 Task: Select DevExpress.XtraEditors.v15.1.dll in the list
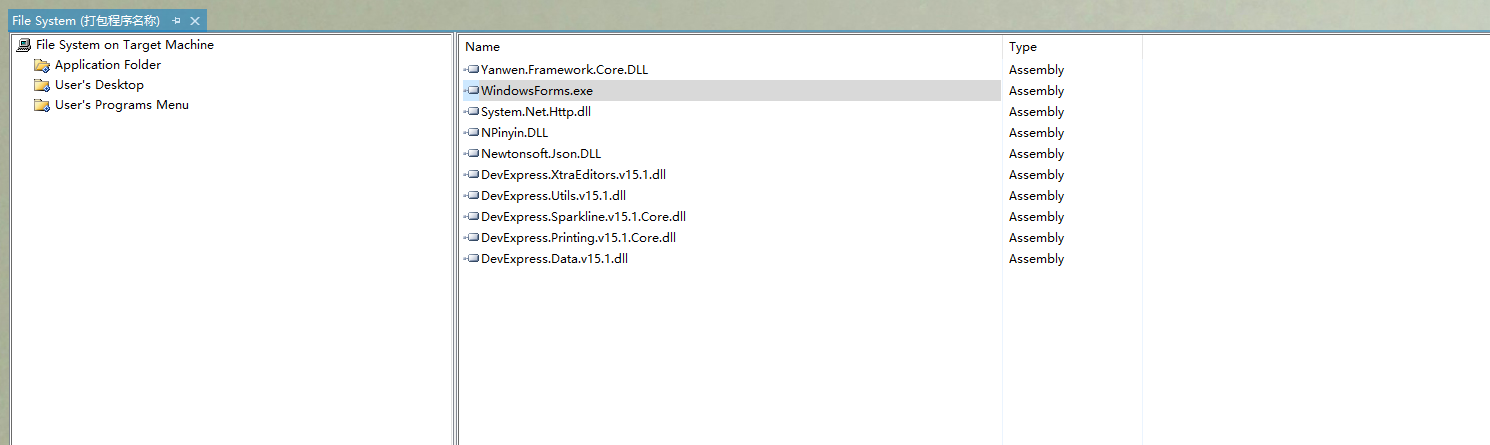573,175
